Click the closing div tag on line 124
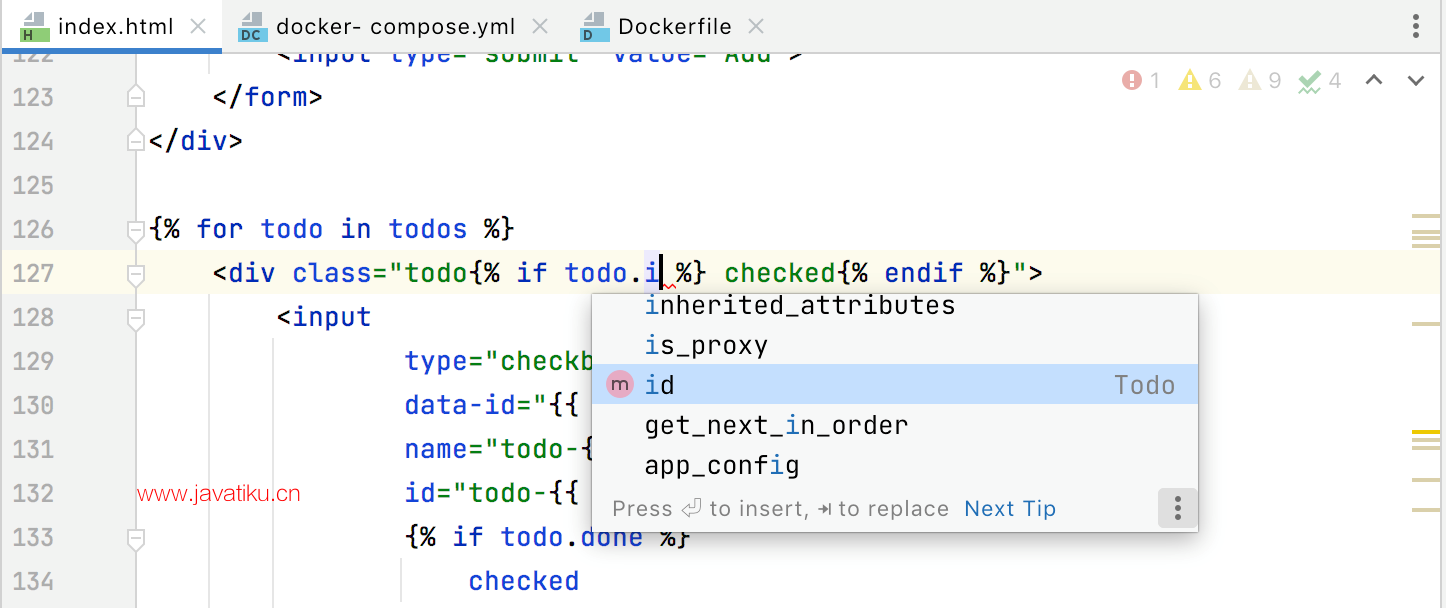This screenshot has width=1446, height=608. coord(196,141)
